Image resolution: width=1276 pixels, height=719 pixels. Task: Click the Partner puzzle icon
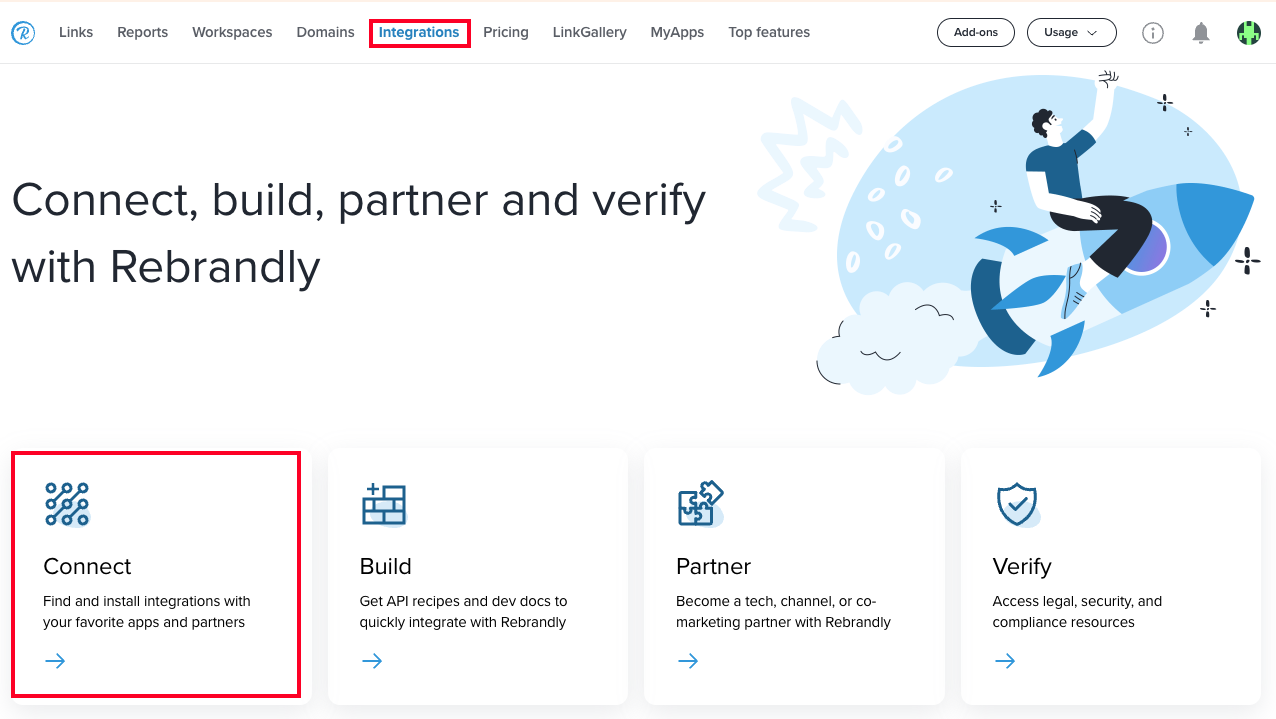(700, 504)
